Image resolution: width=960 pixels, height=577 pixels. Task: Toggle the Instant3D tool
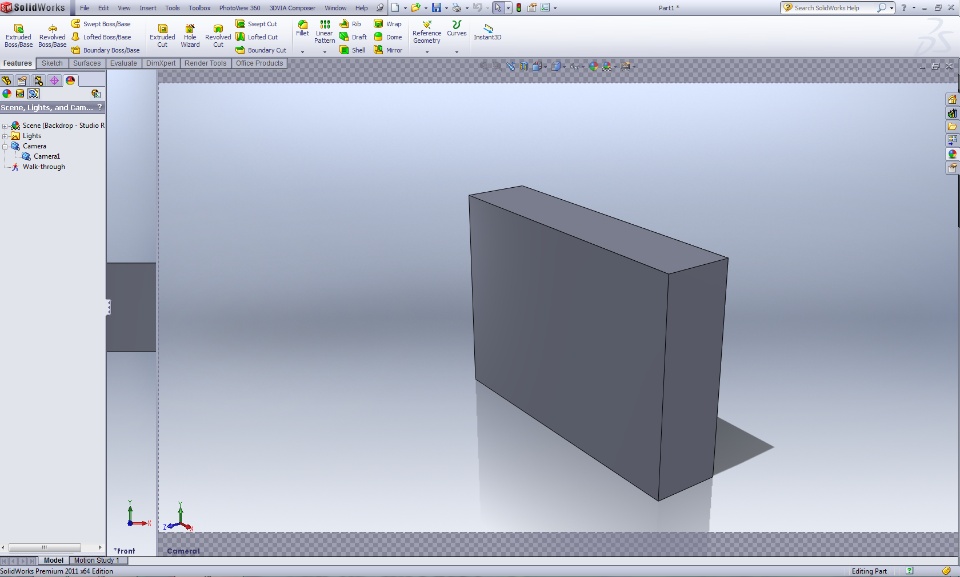[x=487, y=32]
